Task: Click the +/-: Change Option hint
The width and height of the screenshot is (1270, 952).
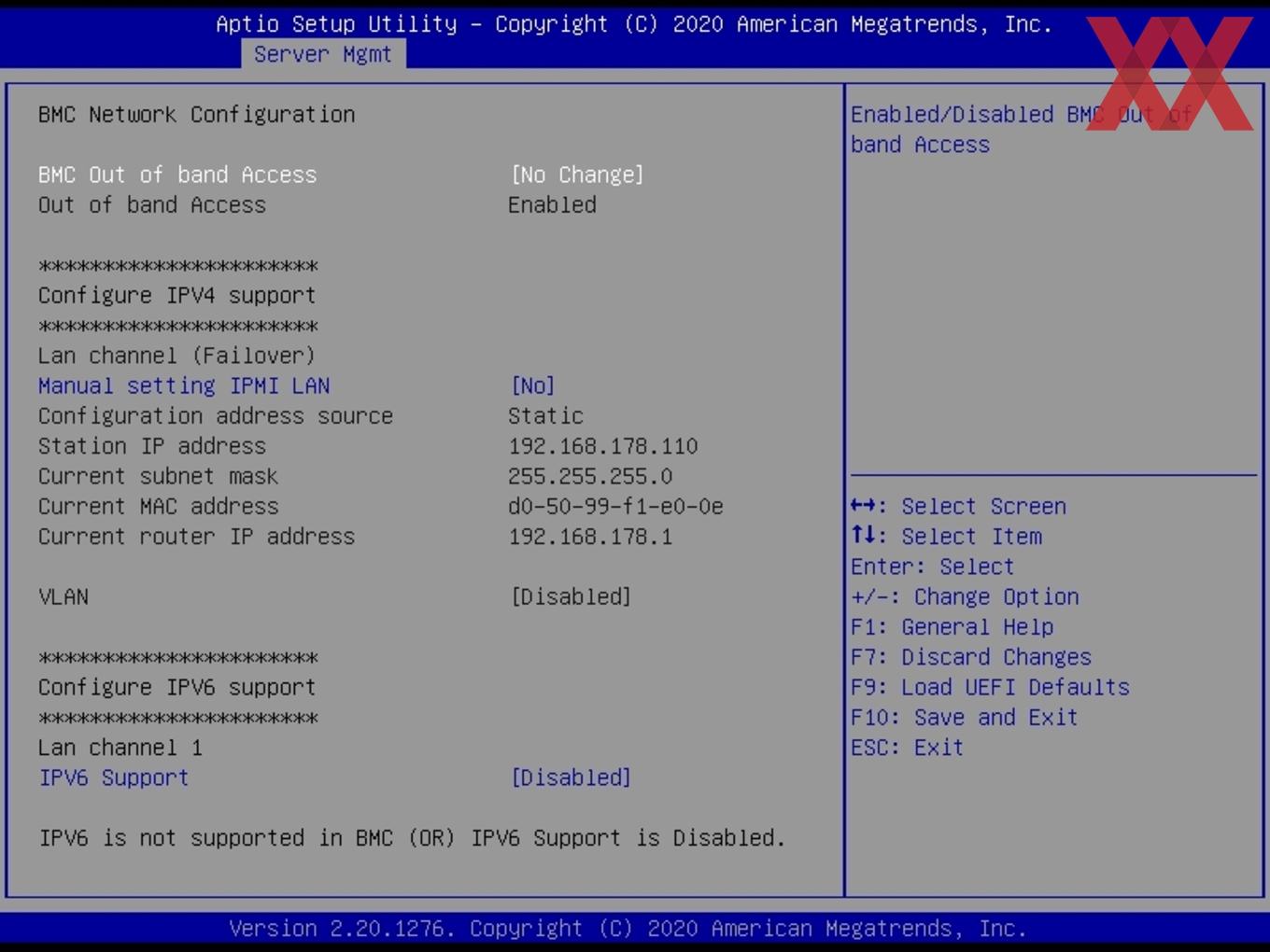Action: click(966, 596)
